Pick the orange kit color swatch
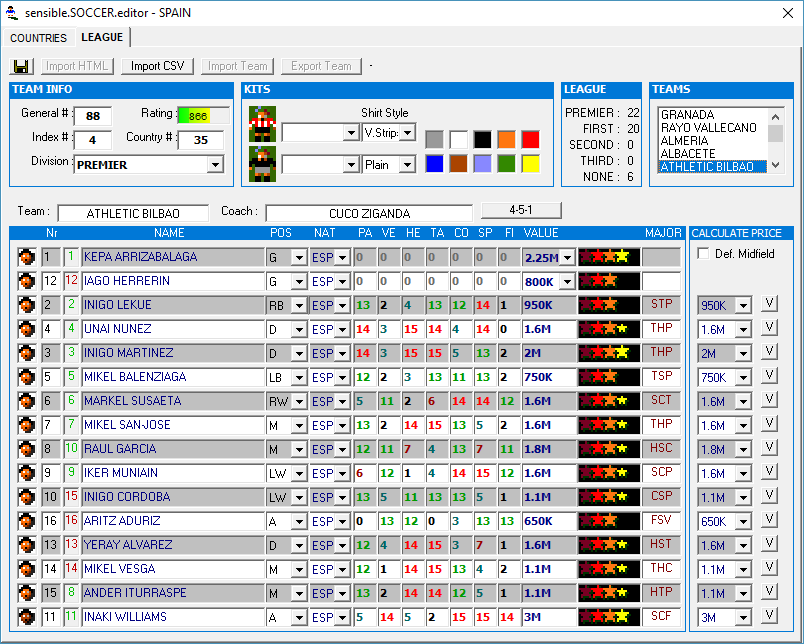 coord(506,139)
